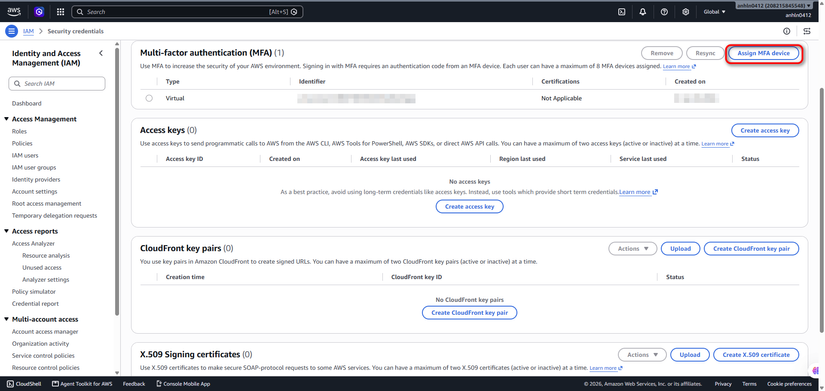Open Agent Toolkit for AWS in footer
Image resolution: width=825 pixels, height=391 pixels.
point(82,384)
